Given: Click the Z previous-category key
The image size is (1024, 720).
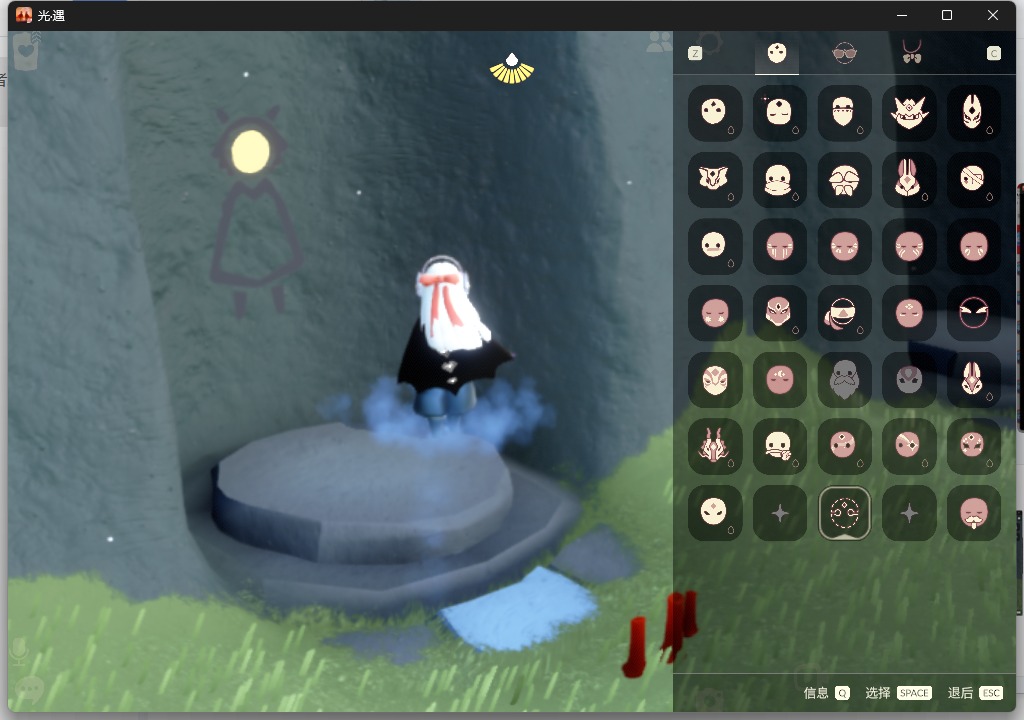Looking at the screenshot, I should pyautogui.click(x=696, y=54).
